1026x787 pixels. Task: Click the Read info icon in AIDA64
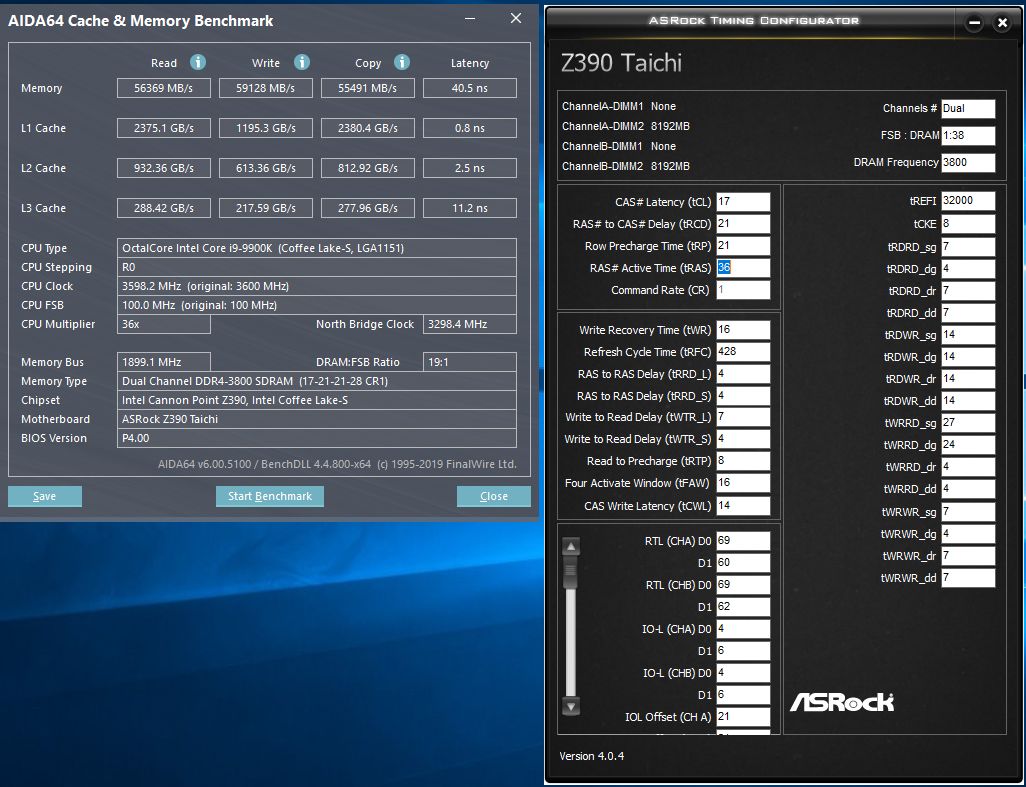pos(198,62)
